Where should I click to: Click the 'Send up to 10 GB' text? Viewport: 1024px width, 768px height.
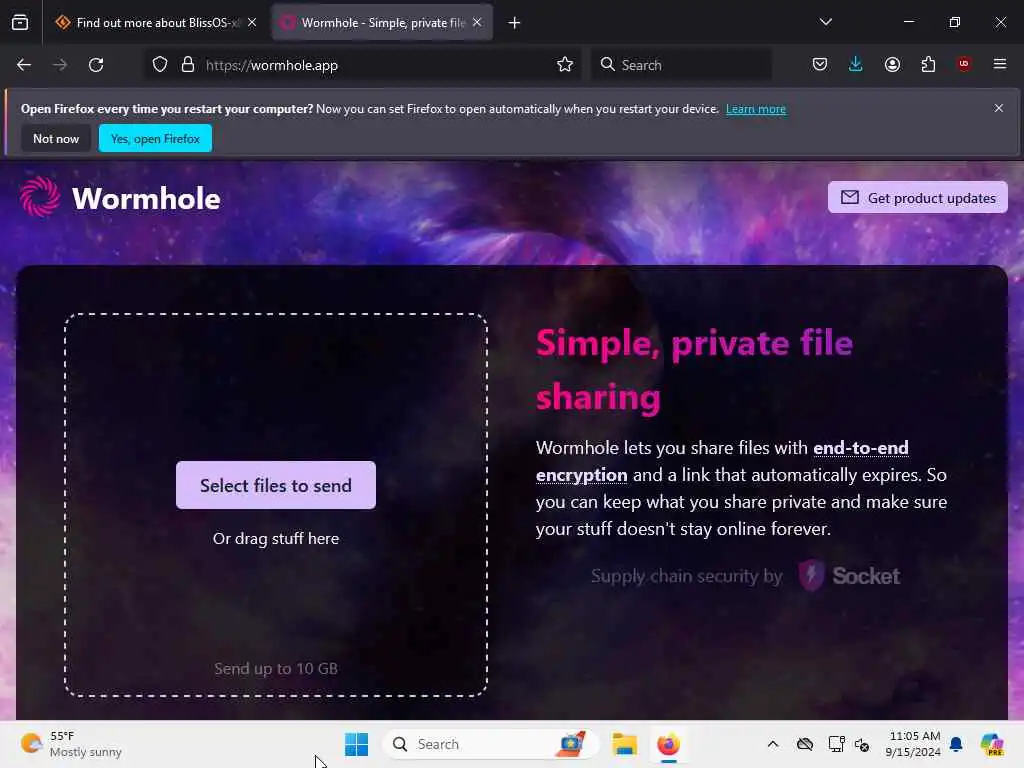276,669
